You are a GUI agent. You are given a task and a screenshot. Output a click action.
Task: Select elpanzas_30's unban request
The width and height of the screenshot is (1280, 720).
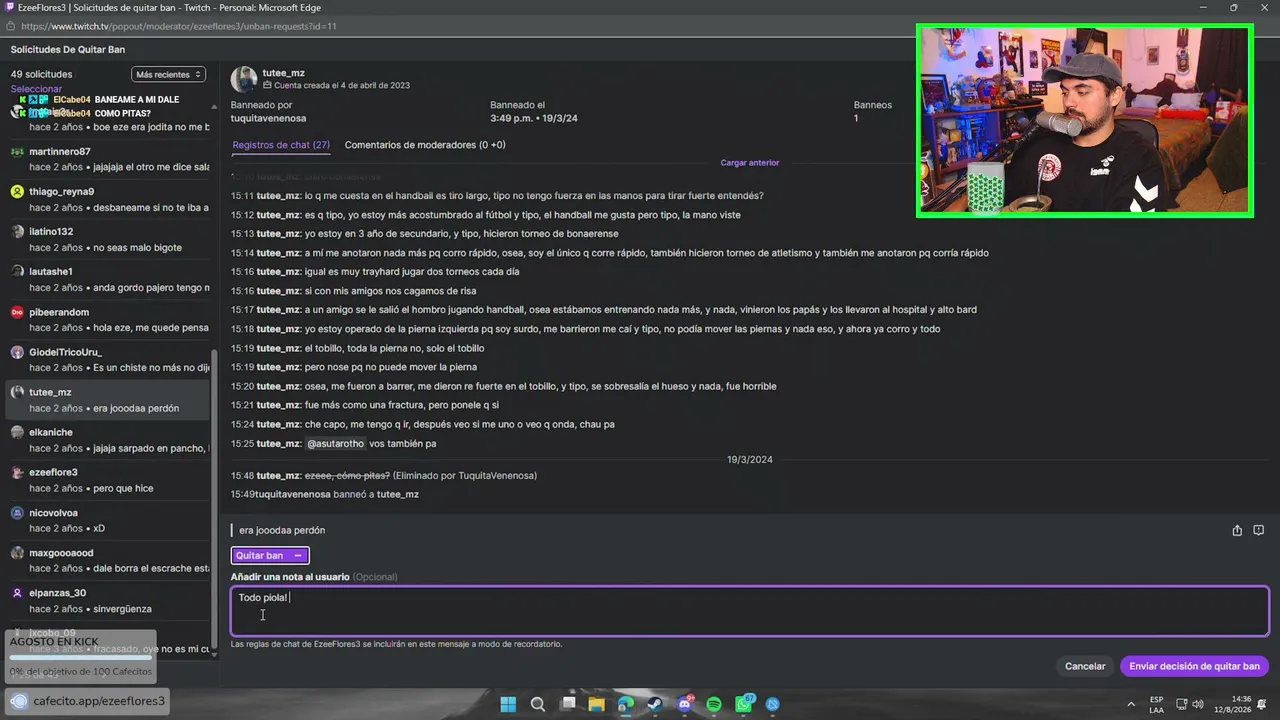pos(108,600)
